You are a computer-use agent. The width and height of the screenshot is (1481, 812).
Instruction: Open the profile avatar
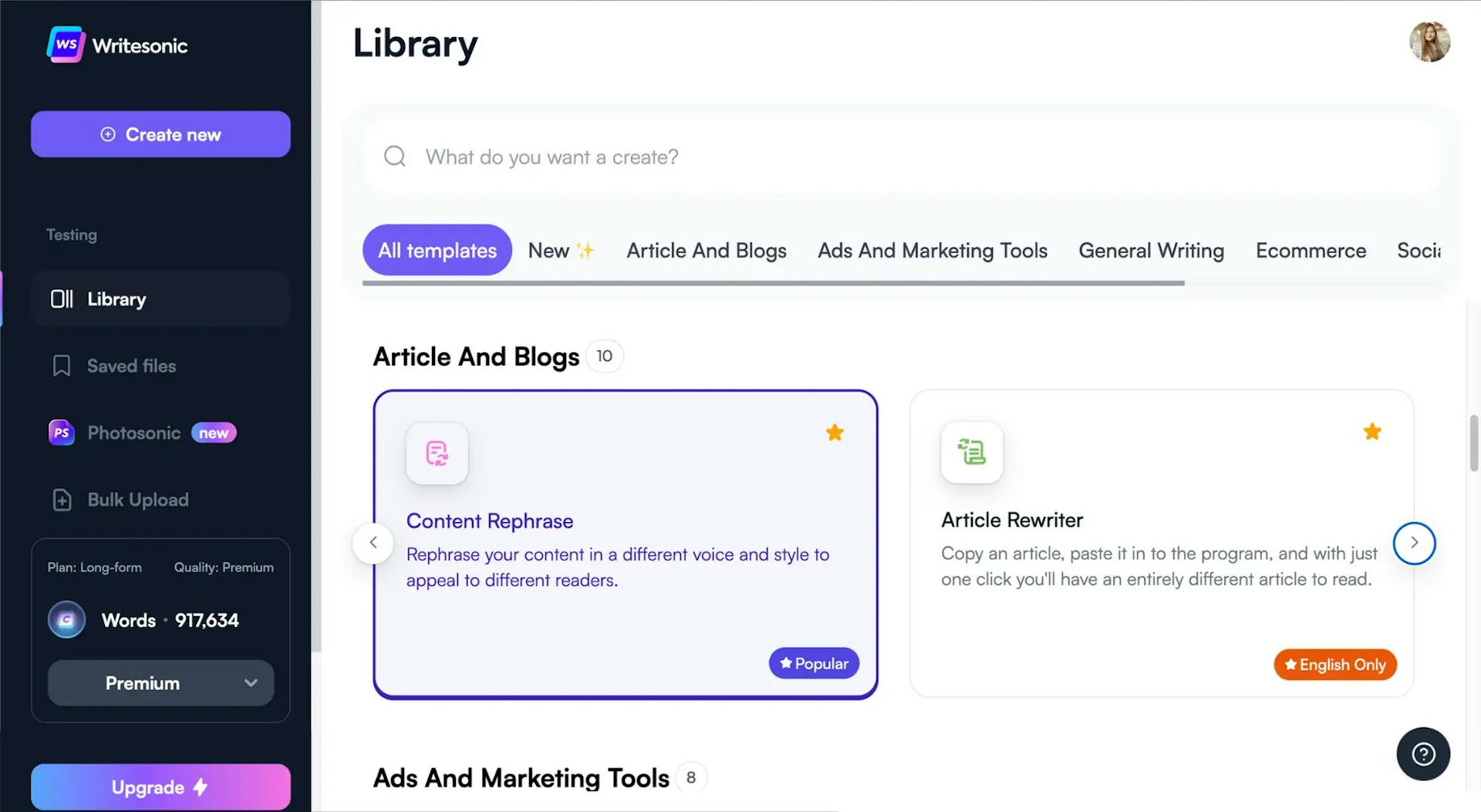coord(1429,42)
